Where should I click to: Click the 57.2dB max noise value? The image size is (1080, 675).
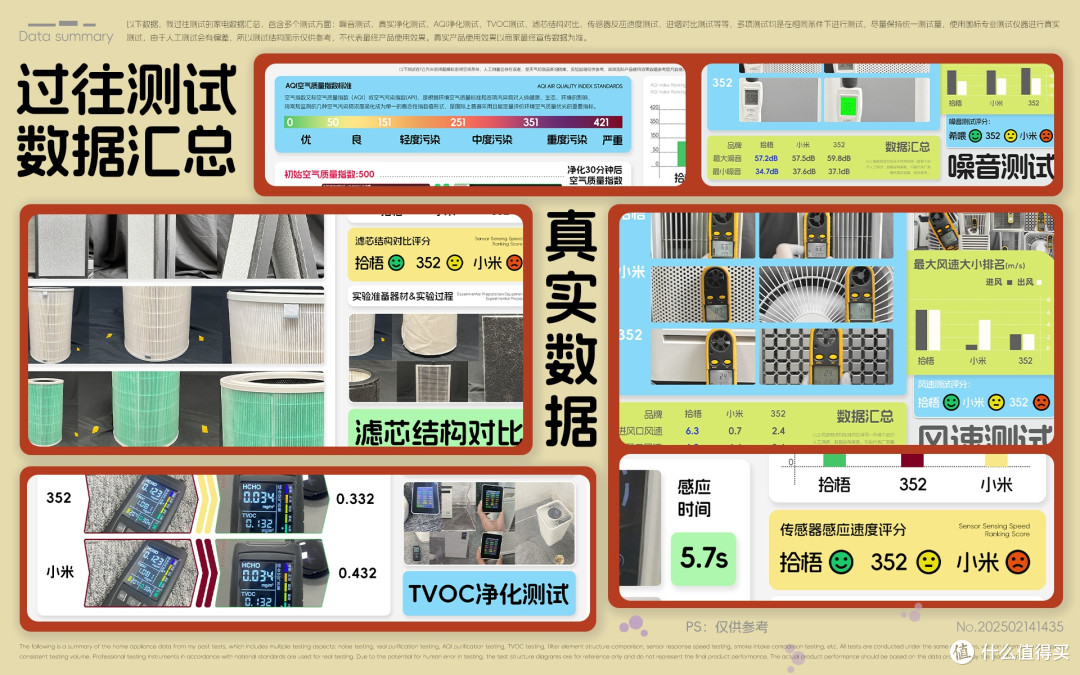tap(766, 158)
